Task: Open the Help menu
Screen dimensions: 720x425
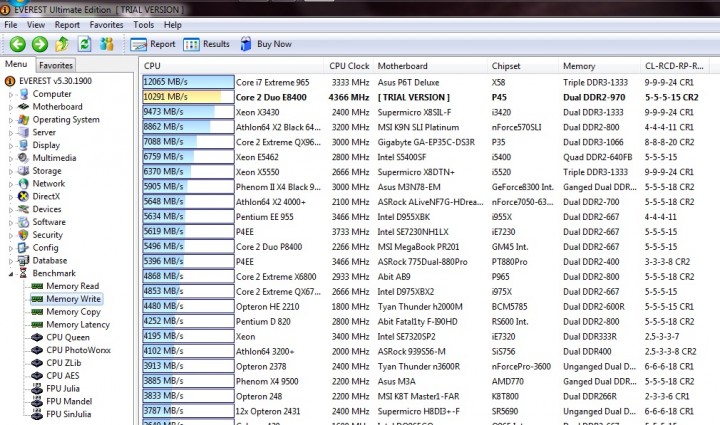Action: pyautogui.click(x=173, y=25)
